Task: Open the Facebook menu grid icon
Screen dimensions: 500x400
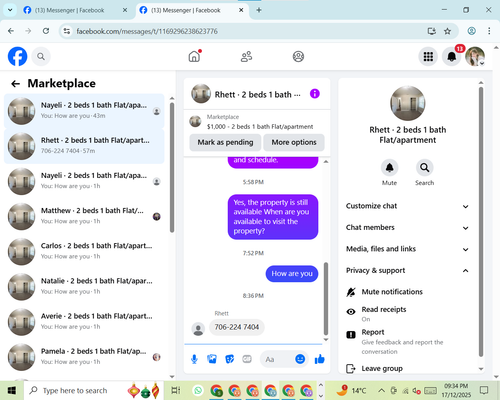Action: pos(428,56)
